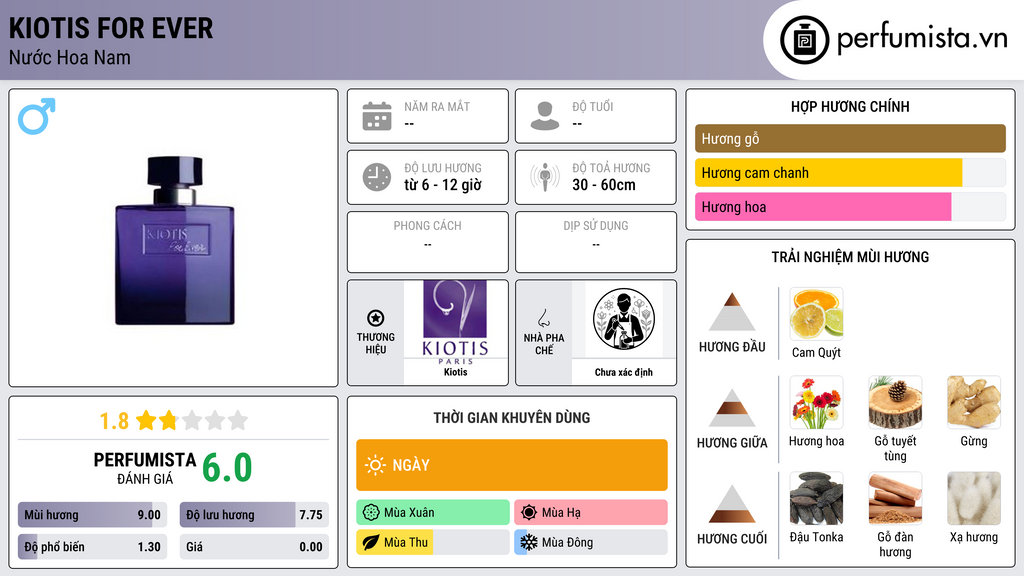Viewport: 1024px width, 576px height.
Task: Click the snowflake icon for Mùa Đông
Action: pos(529,543)
